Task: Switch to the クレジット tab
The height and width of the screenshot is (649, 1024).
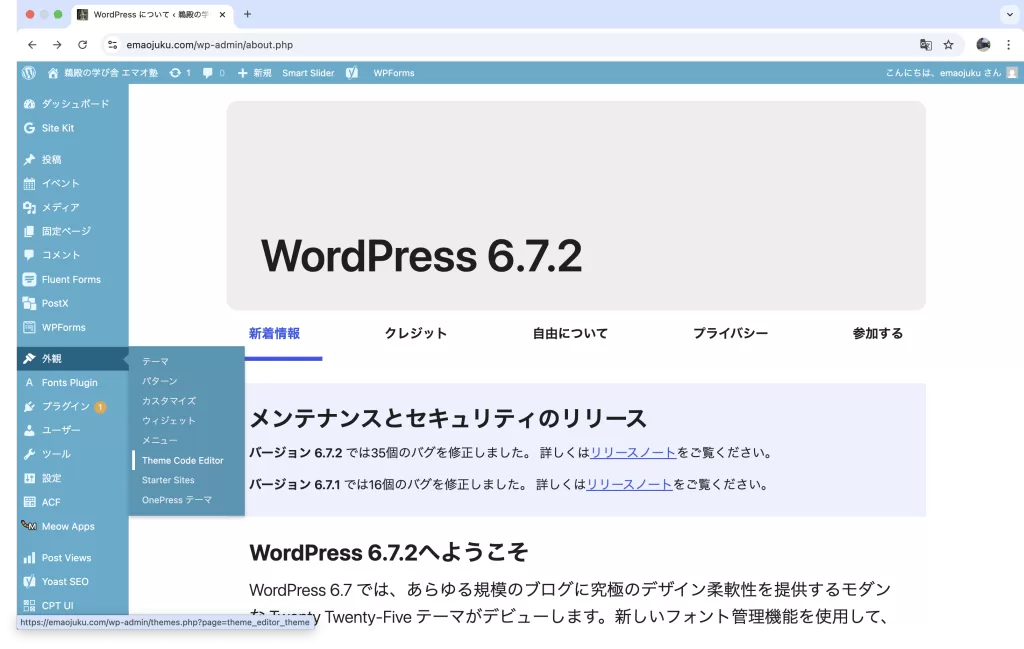Action: click(x=415, y=334)
